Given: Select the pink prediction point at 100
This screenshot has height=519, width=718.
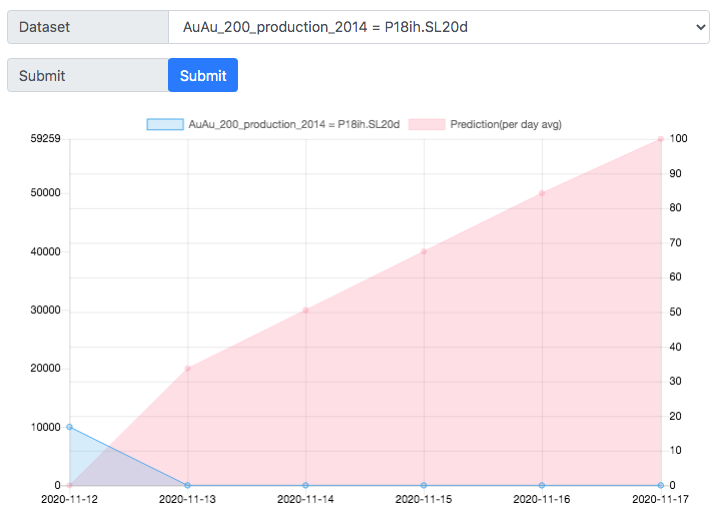Looking at the screenshot, I should [x=660, y=139].
